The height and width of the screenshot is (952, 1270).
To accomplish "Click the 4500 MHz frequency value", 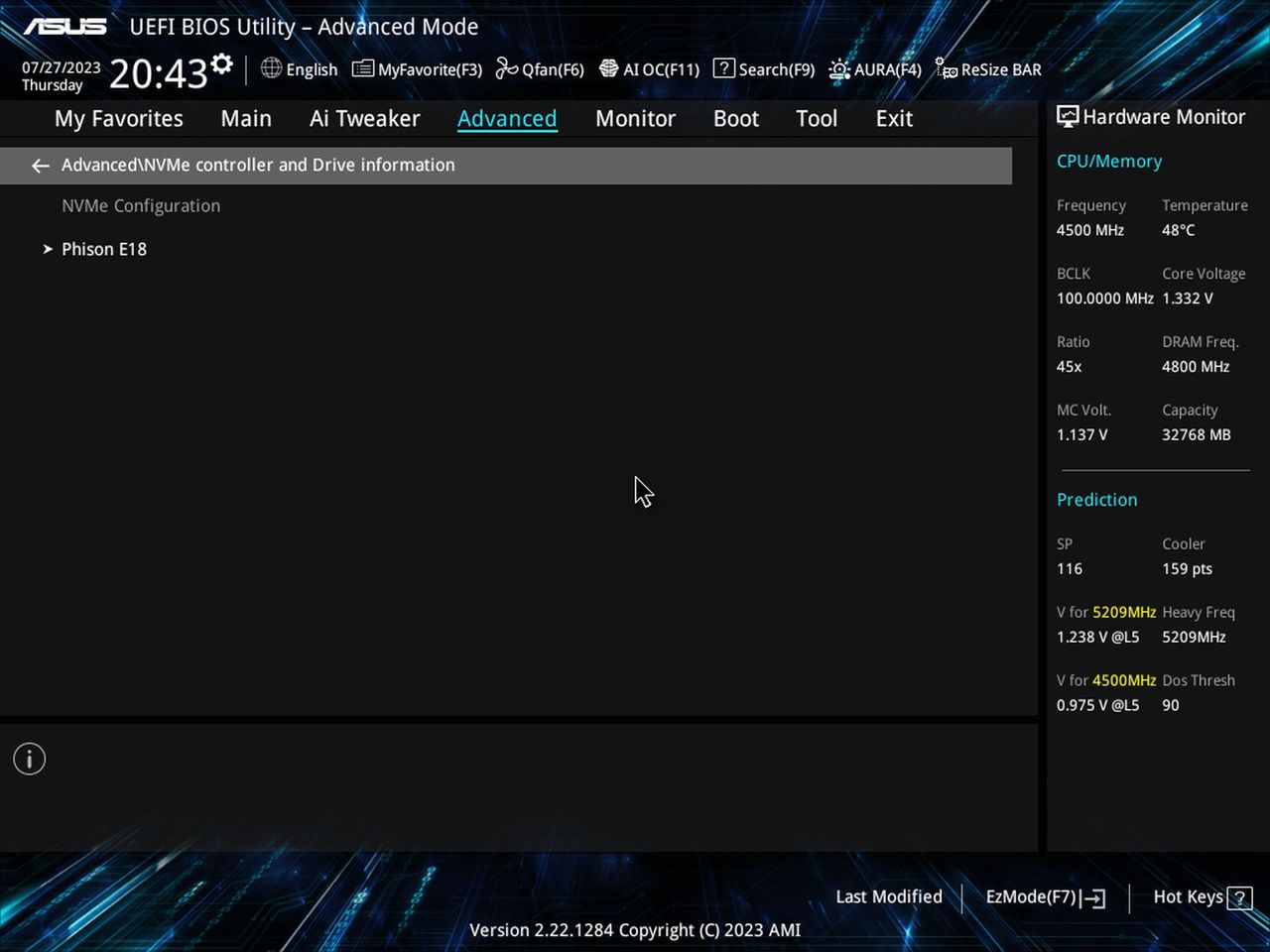I will coord(1090,230).
